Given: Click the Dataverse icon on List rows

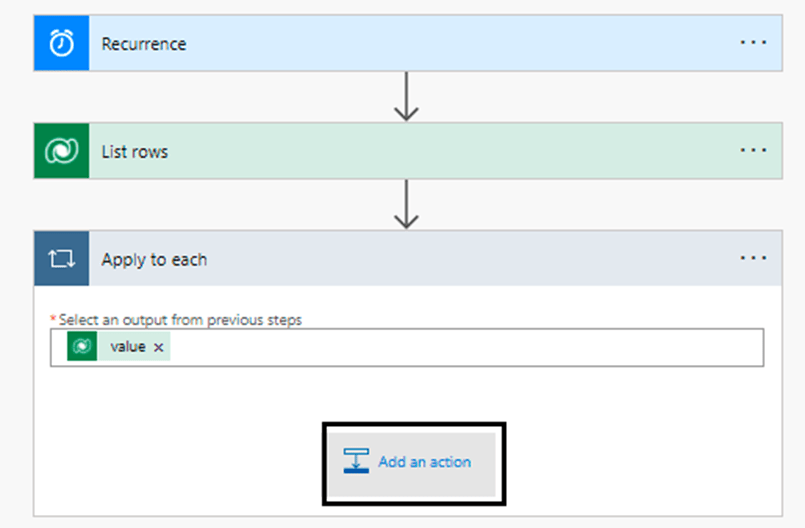Looking at the screenshot, I should pos(61,152).
